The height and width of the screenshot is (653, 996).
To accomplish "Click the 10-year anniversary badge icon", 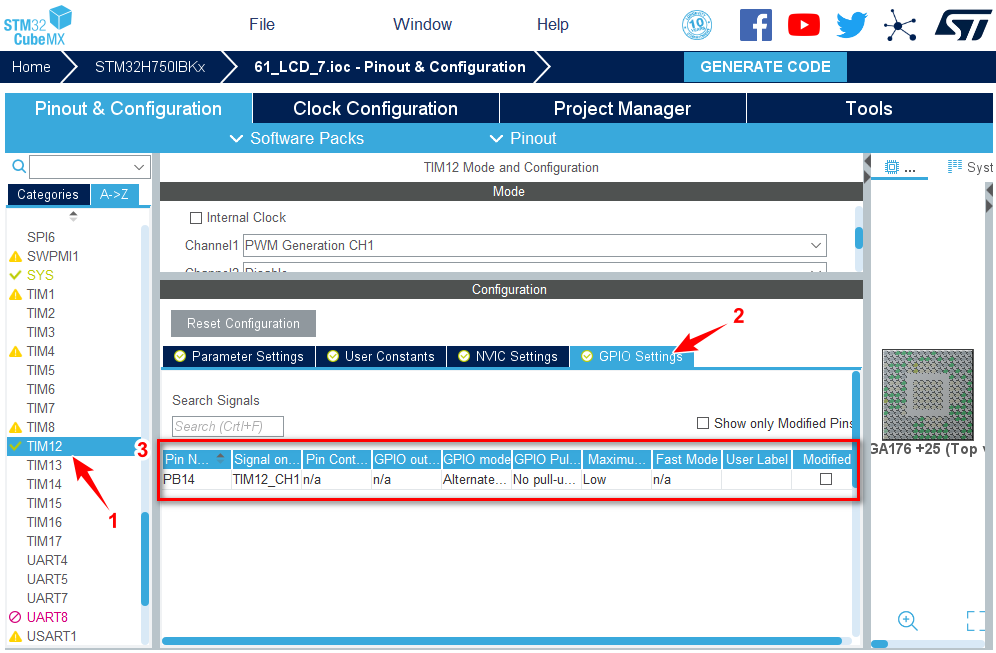I will point(697,25).
